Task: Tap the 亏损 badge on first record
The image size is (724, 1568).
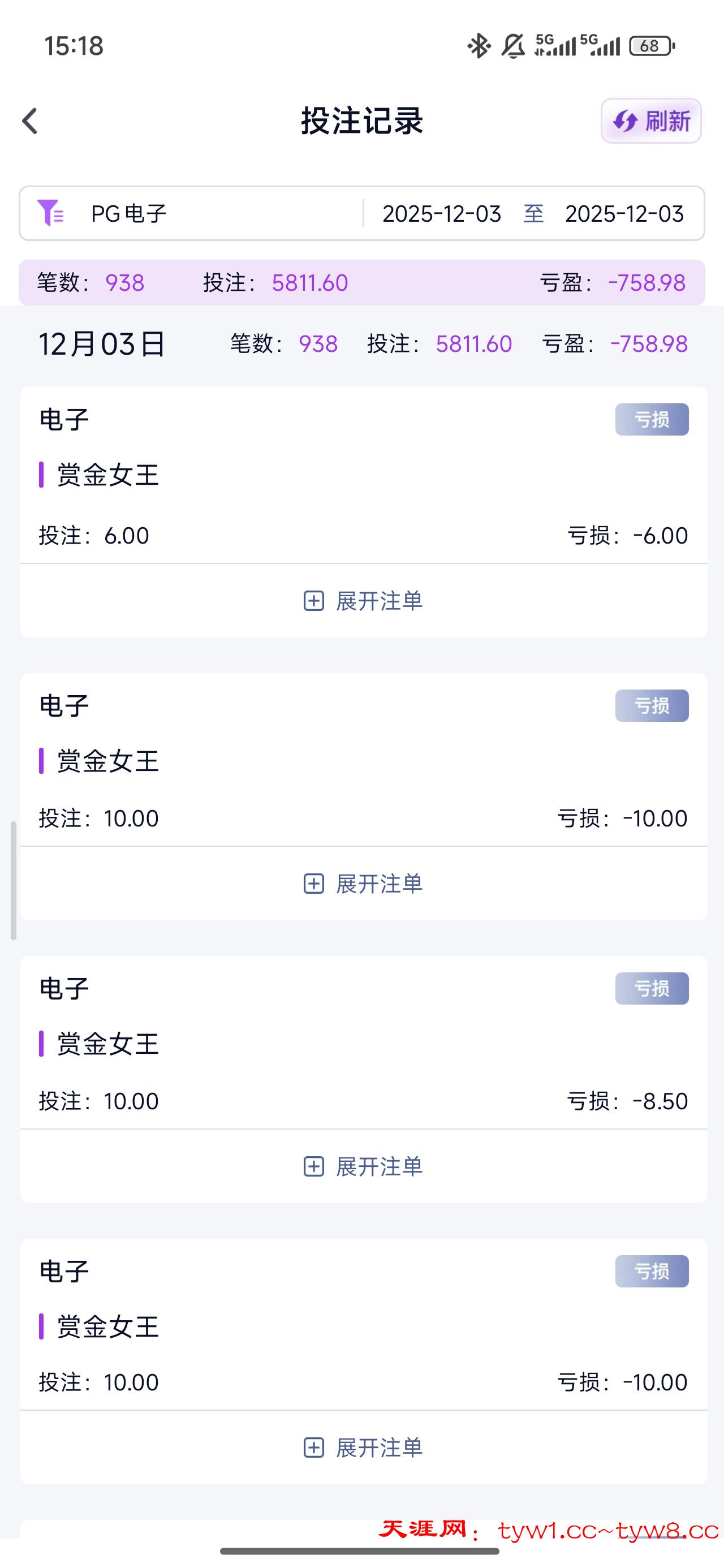Action: tap(652, 419)
